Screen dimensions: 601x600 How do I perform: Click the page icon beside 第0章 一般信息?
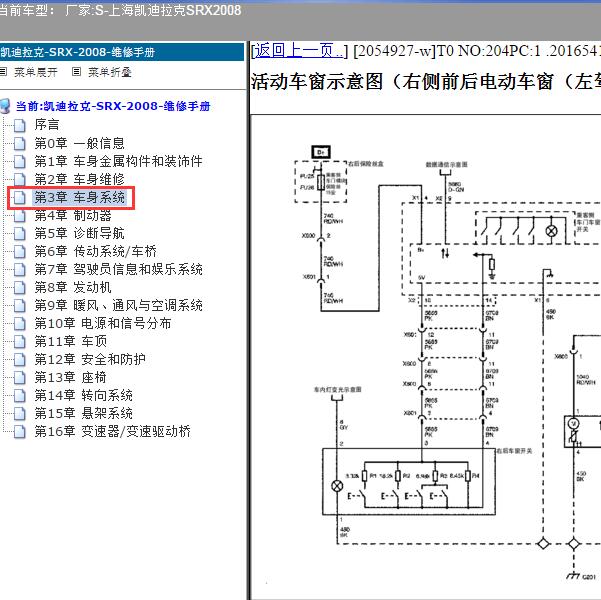(20, 143)
